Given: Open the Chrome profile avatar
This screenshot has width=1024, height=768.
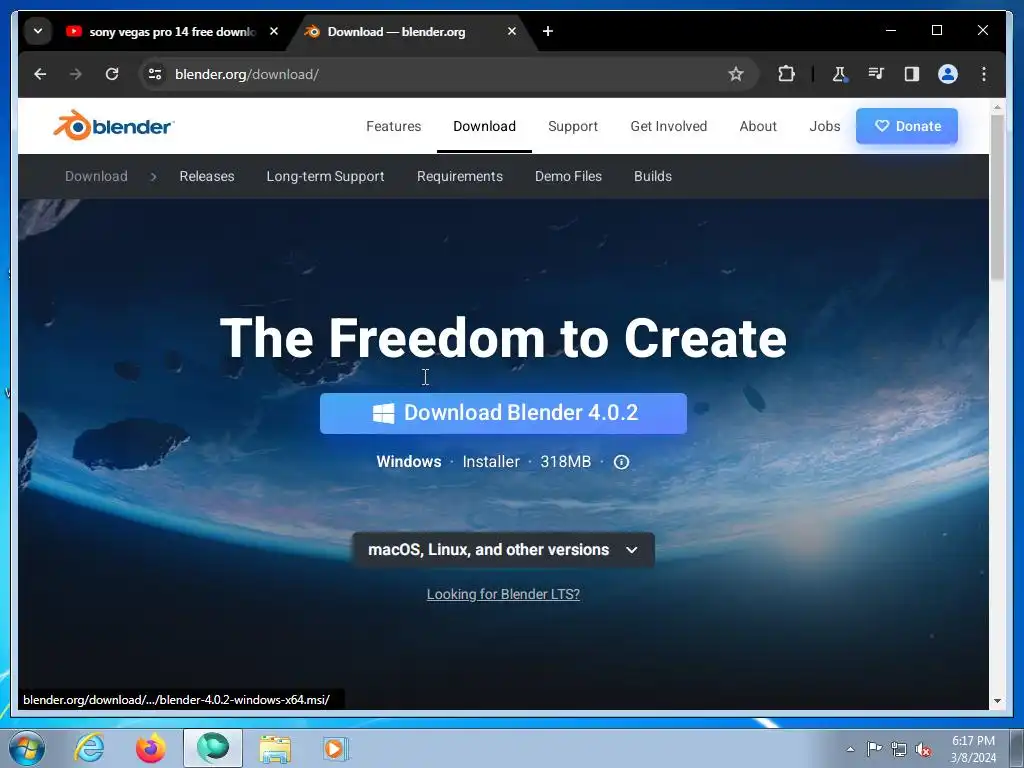Looking at the screenshot, I should coord(948,74).
